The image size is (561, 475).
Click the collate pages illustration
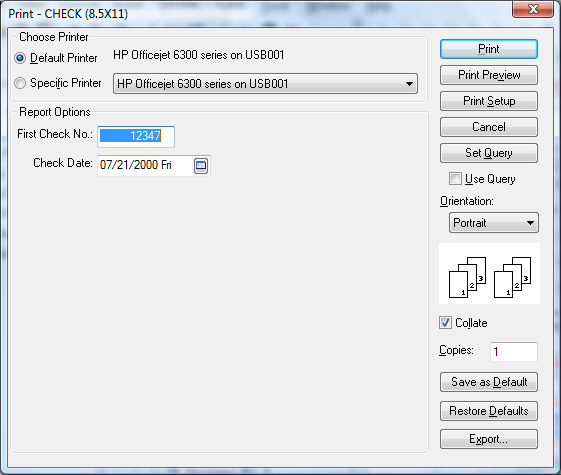[489, 274]
